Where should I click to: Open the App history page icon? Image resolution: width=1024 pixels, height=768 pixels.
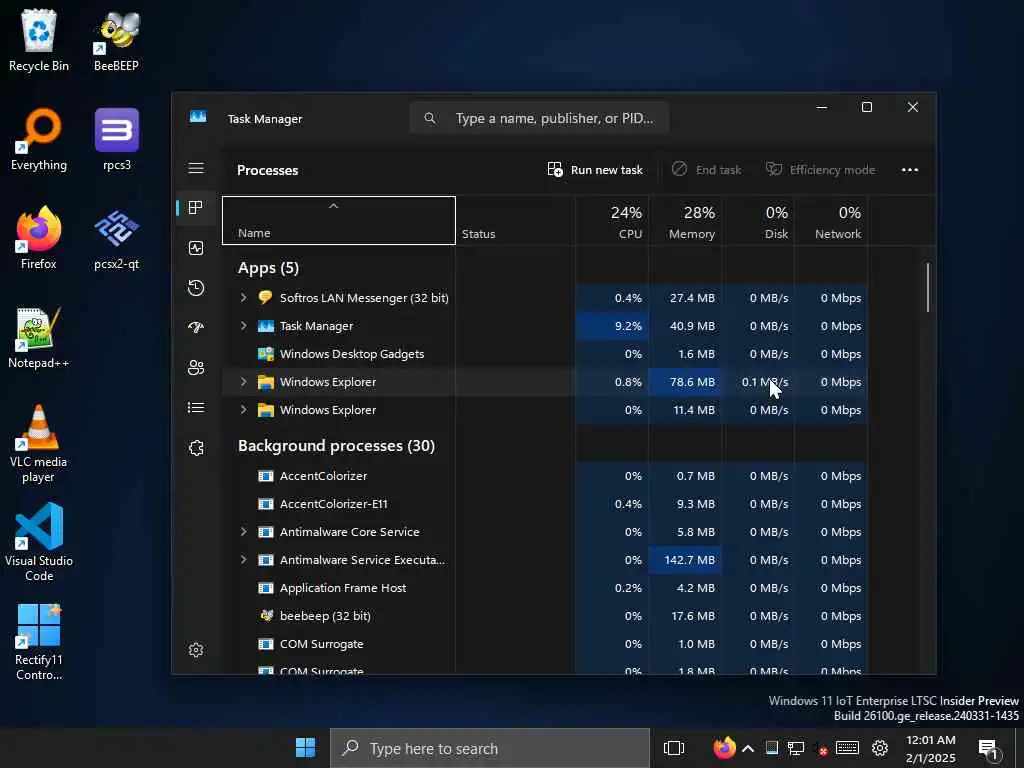tap(196, 288)
